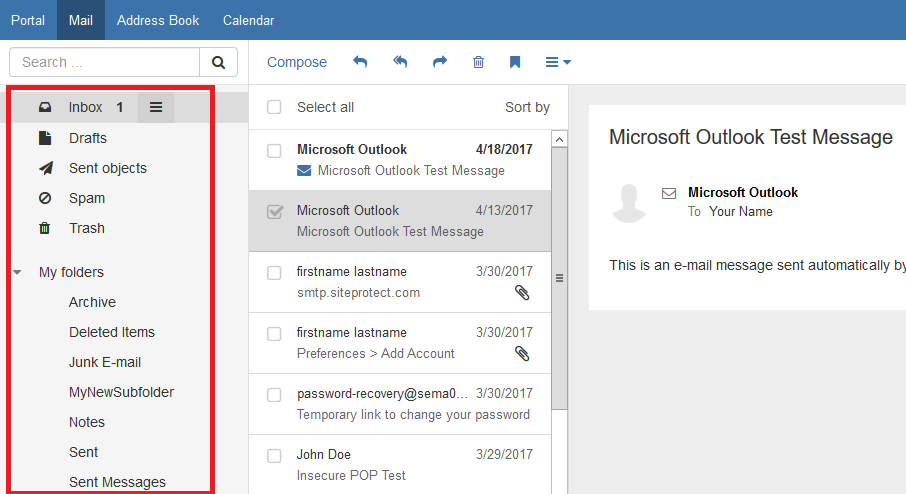Click the Spam prohibited-sign icon
The height and width of the screenshot is (494, 906).
45,198
